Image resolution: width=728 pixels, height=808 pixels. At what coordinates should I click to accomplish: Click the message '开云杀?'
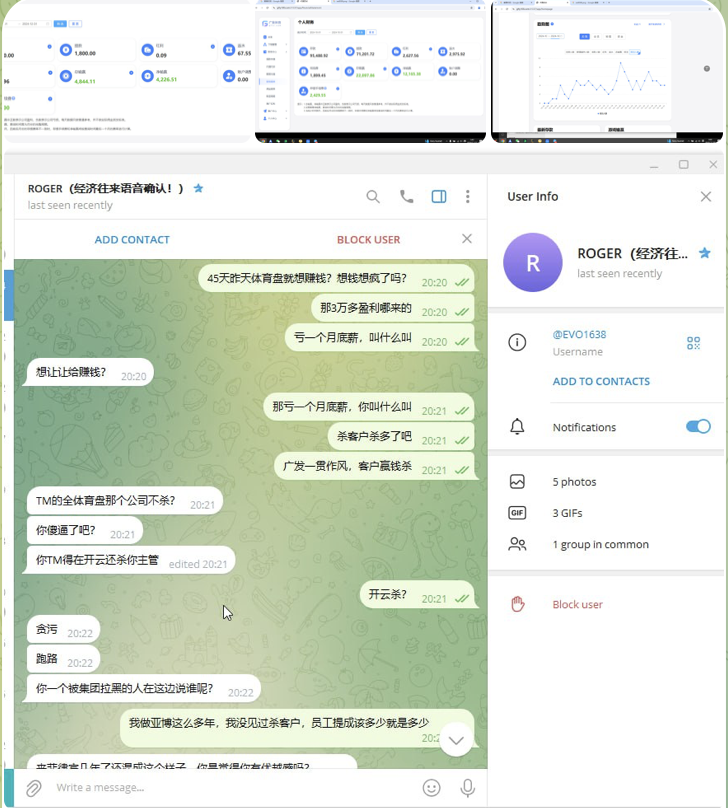point(417,595)
